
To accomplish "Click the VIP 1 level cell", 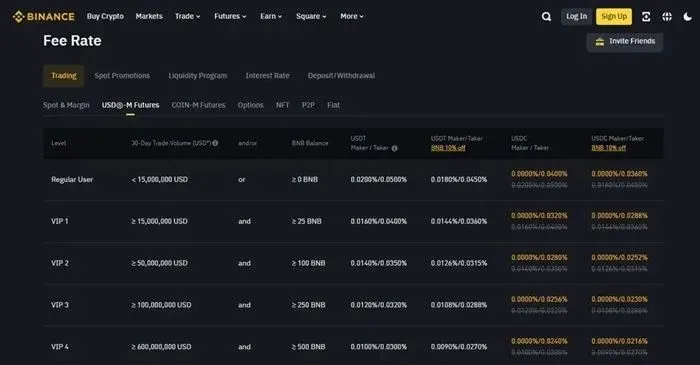I will click(60, 221).
